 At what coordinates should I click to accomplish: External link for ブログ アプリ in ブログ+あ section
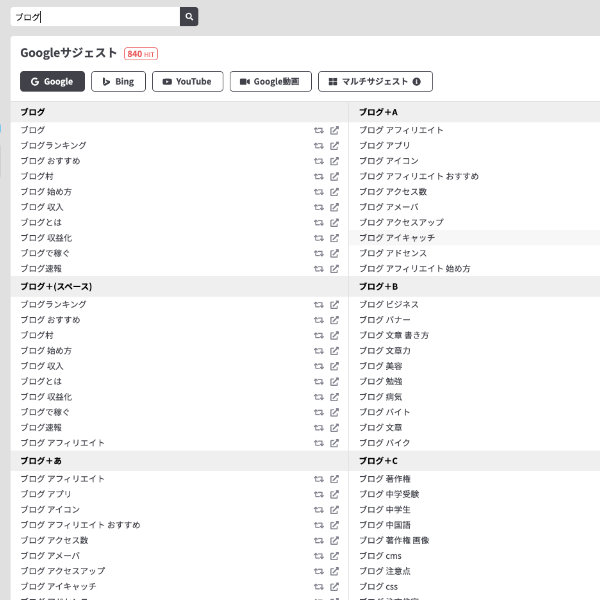[334, 494]
